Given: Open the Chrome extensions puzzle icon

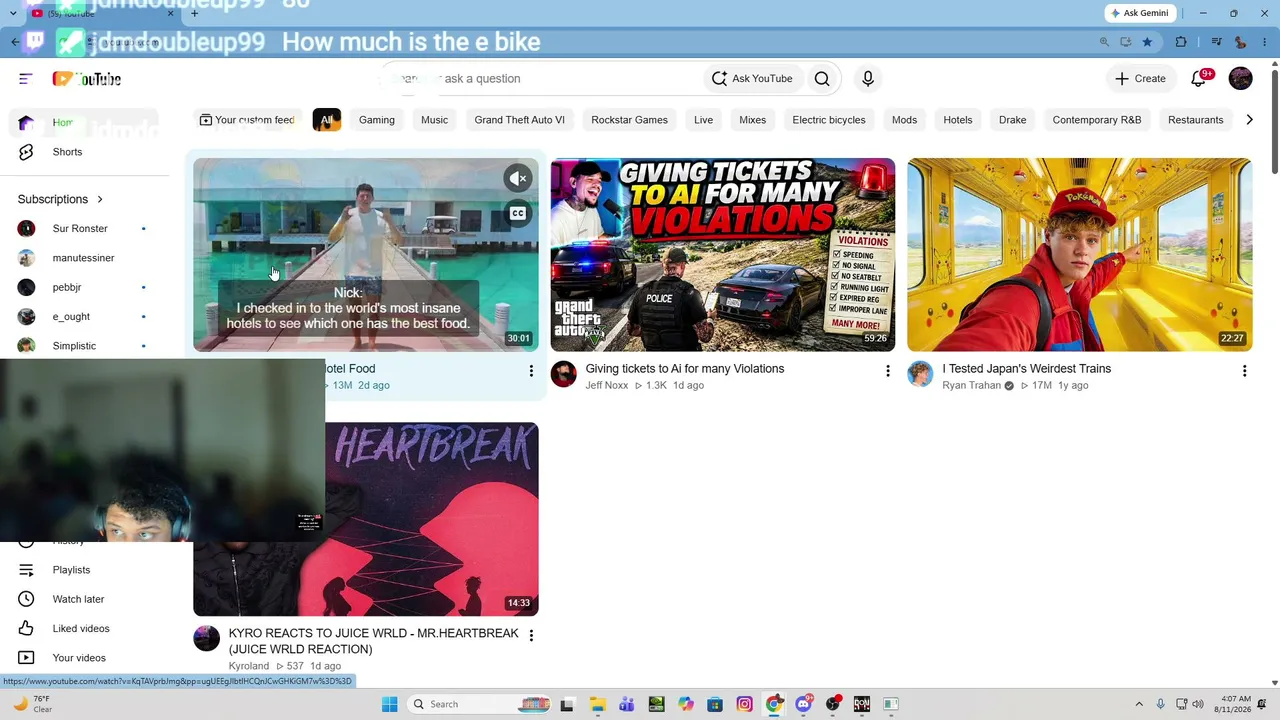Looking at the screenshot, I should click(x=1181, y=42).
